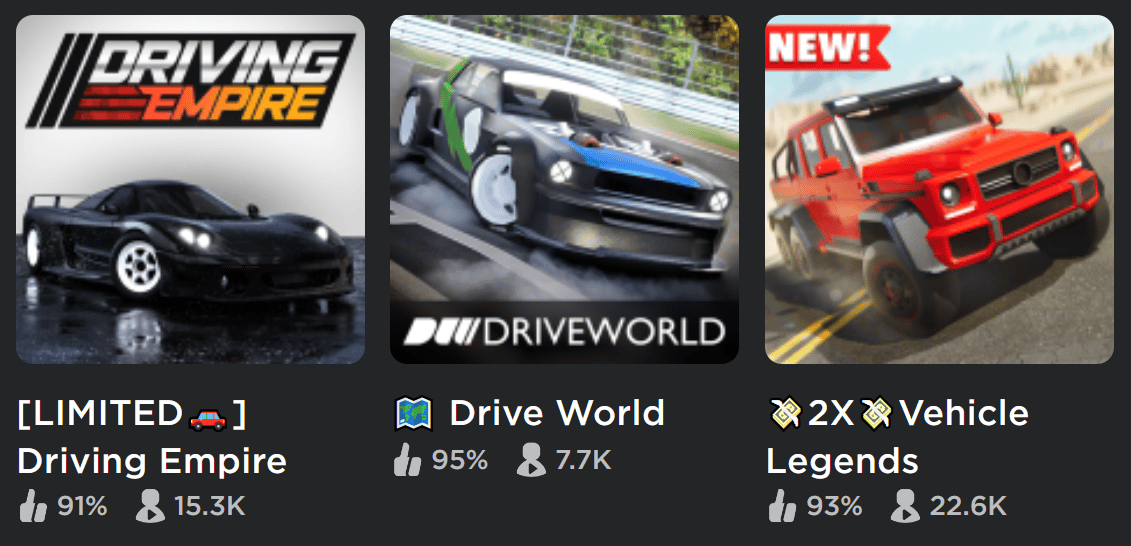Click the red car emoji in title

(x=208, y=415)
